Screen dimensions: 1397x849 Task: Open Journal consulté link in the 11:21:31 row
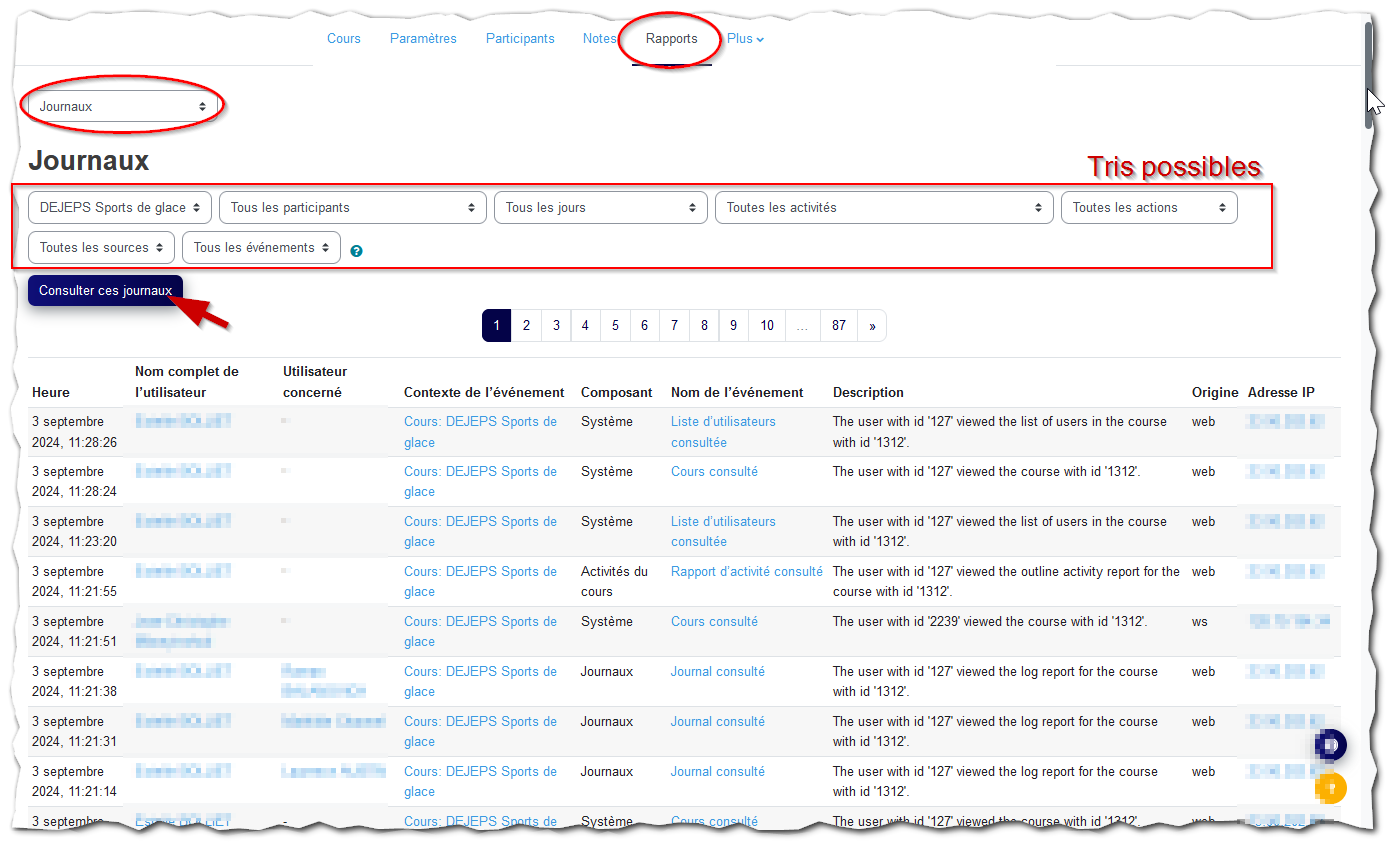pos(718,722)
